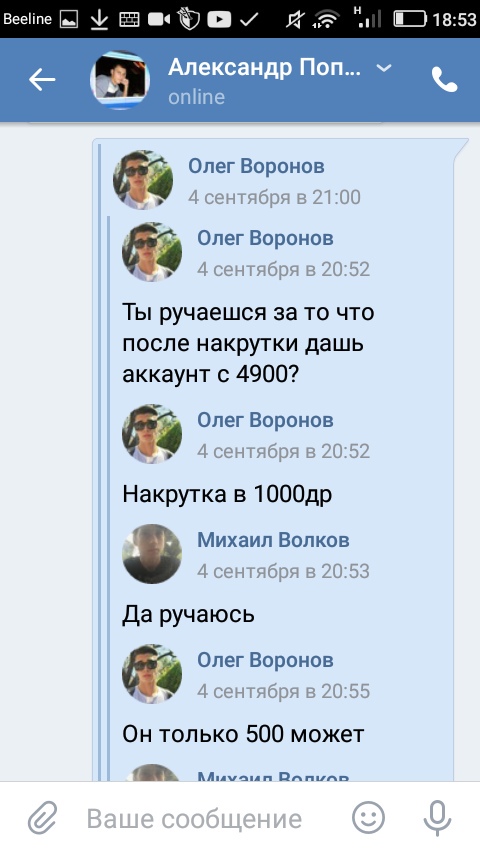Tap the back arrow in the header

click(x=42, y=80)
